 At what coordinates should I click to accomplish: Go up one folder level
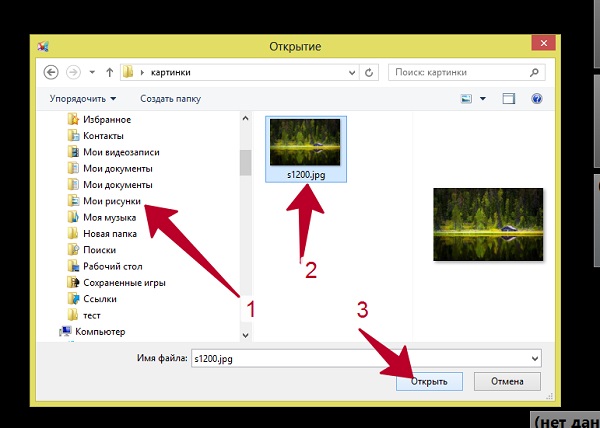[110, 72]
